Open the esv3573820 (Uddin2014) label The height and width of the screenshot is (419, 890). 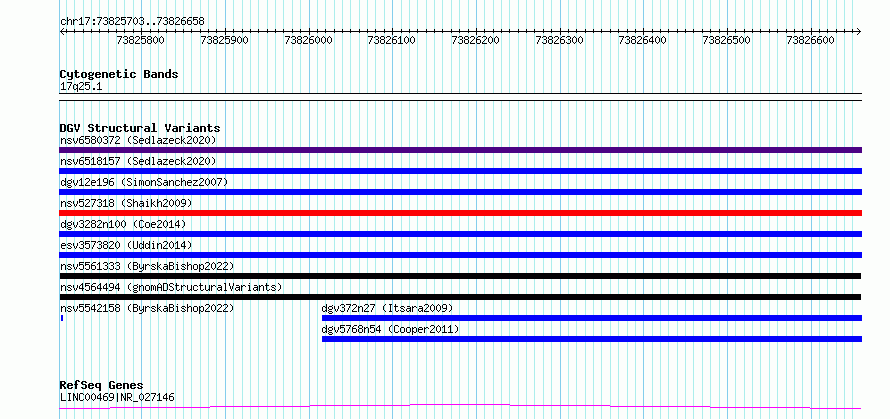pyautogui.click(x=126, y=245)
